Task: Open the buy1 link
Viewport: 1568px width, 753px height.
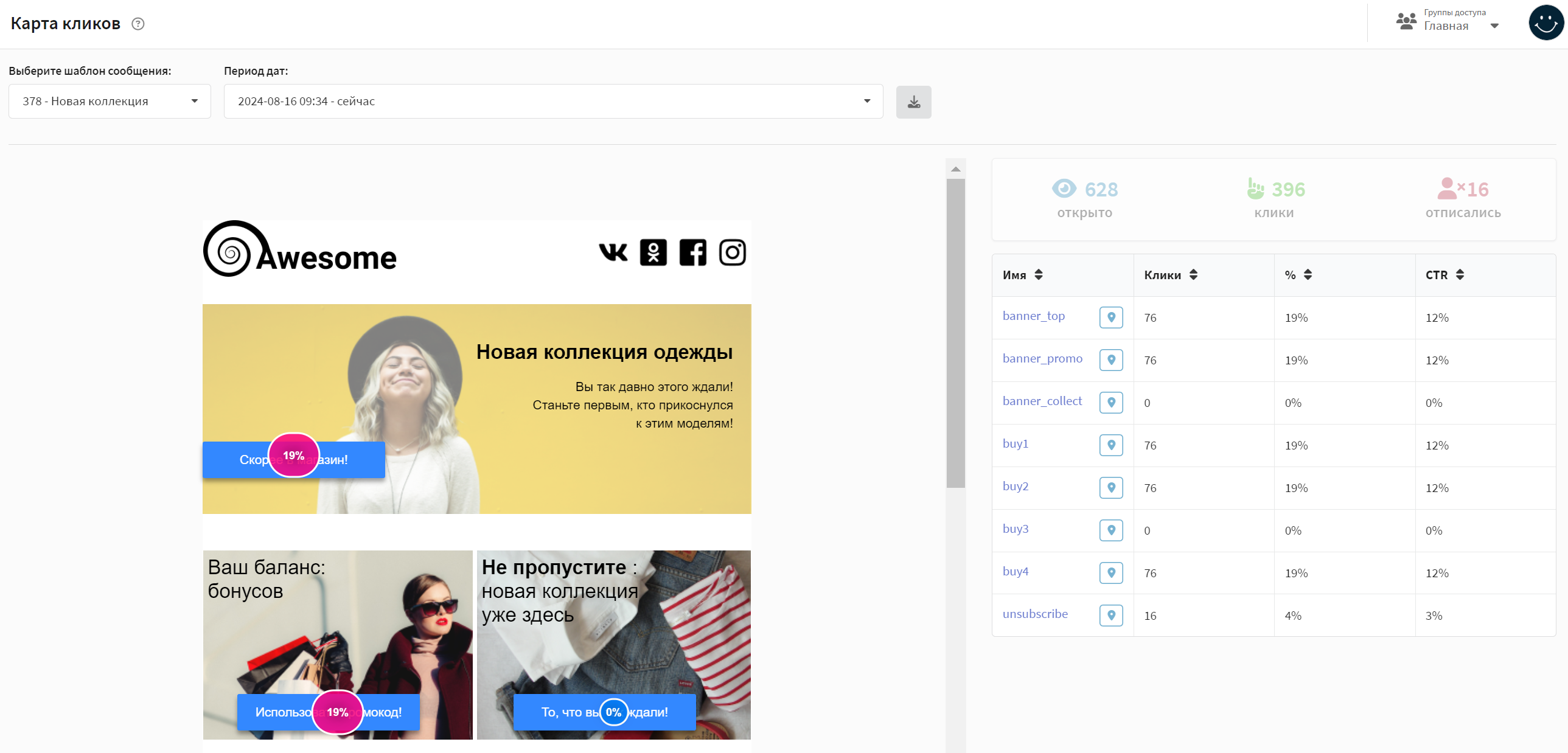Action: point(1016,443)
